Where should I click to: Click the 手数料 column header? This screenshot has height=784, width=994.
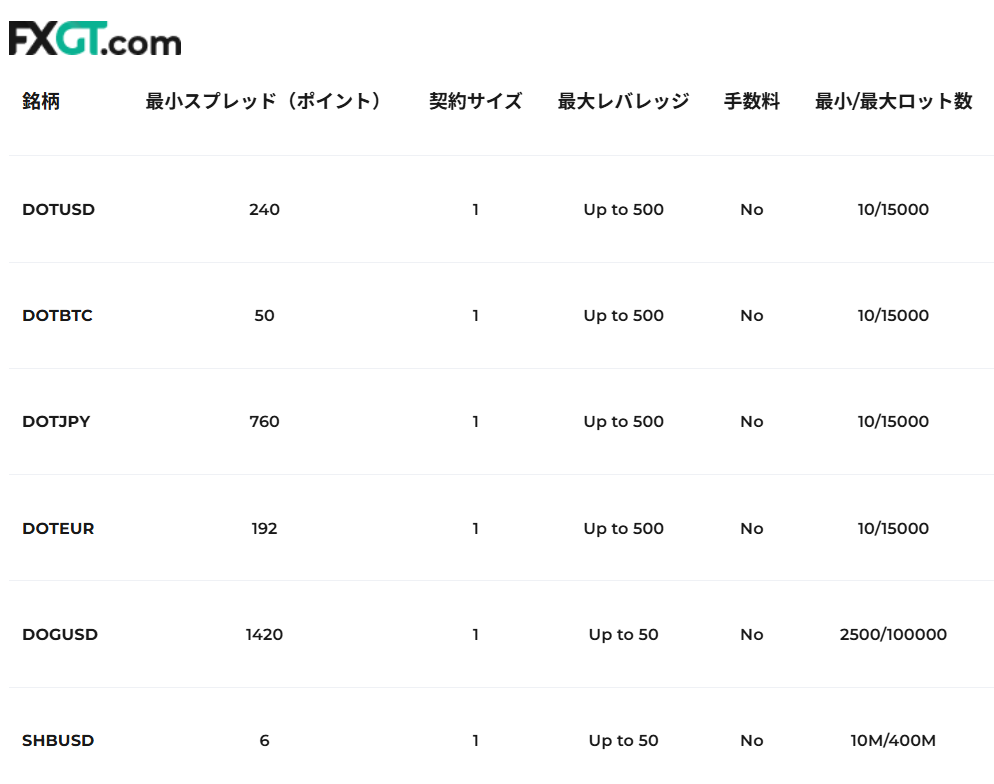point(751,101)
